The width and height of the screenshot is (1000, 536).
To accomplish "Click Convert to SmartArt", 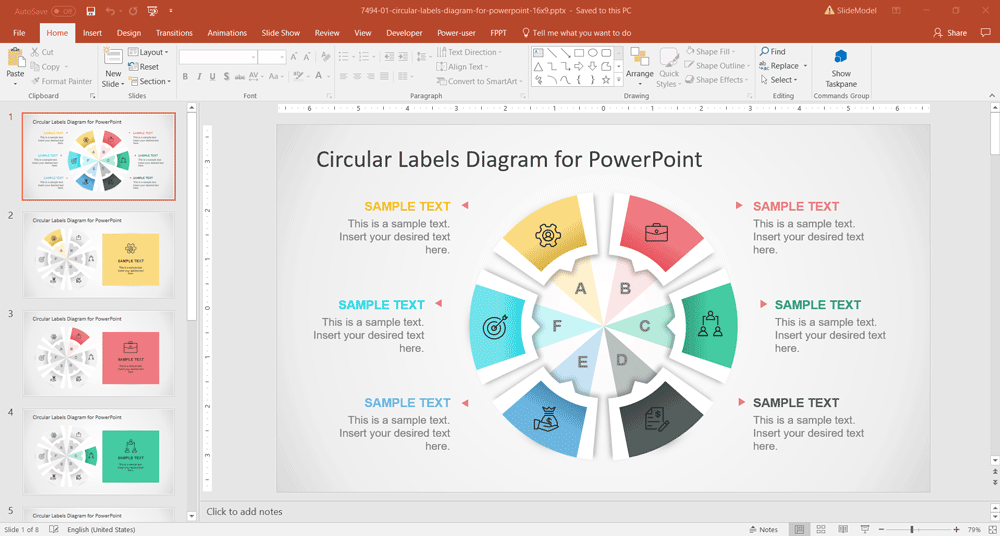I will 480,81.
